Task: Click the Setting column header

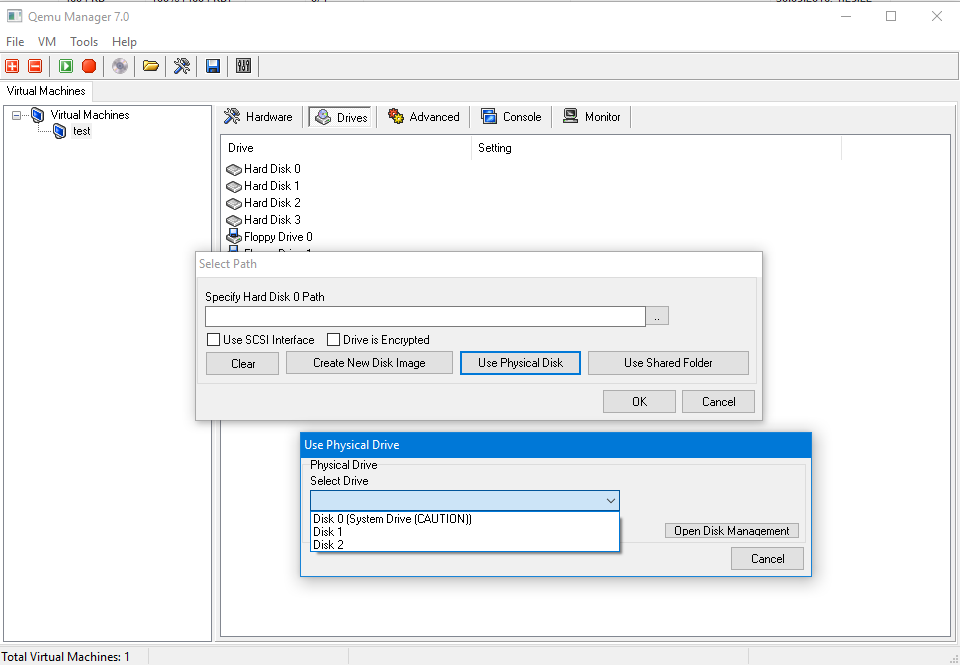Action: point(656,148)
